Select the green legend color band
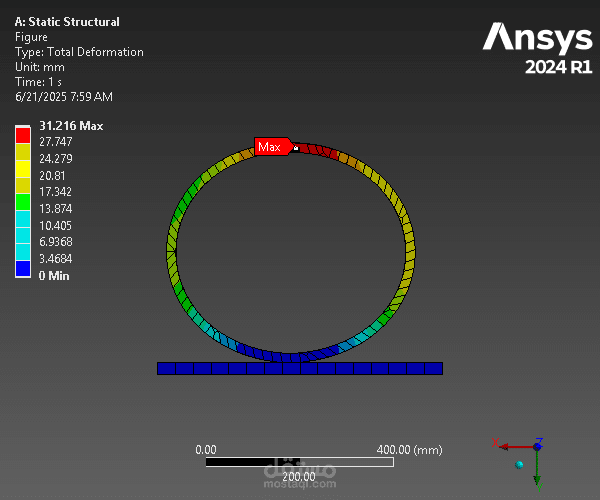The image size is (600, 500). [x=23, y=202]
